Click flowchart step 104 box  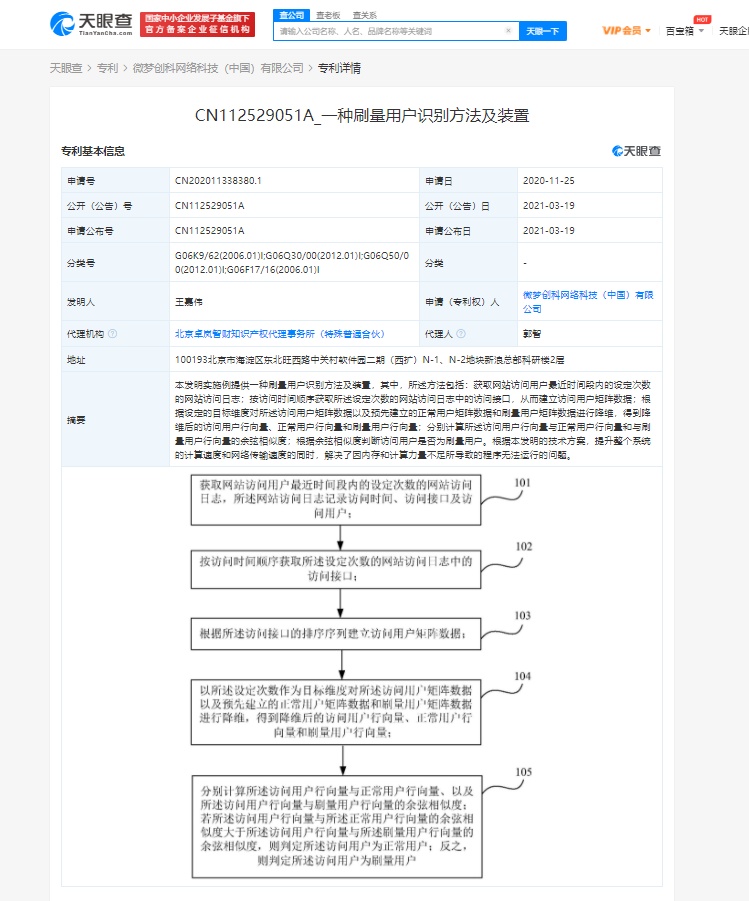click(x=336, y=712)
